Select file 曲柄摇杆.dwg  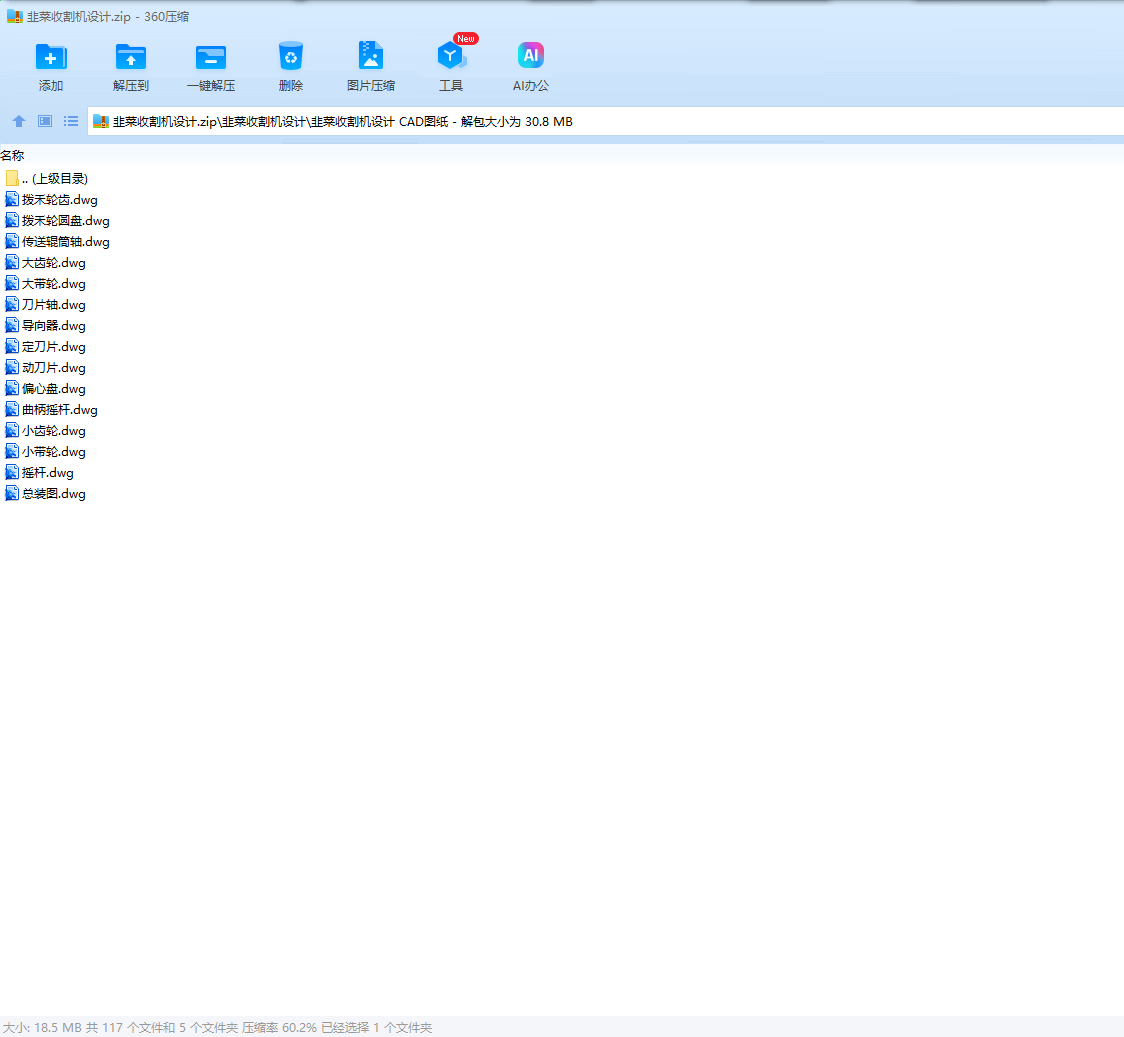52,410
